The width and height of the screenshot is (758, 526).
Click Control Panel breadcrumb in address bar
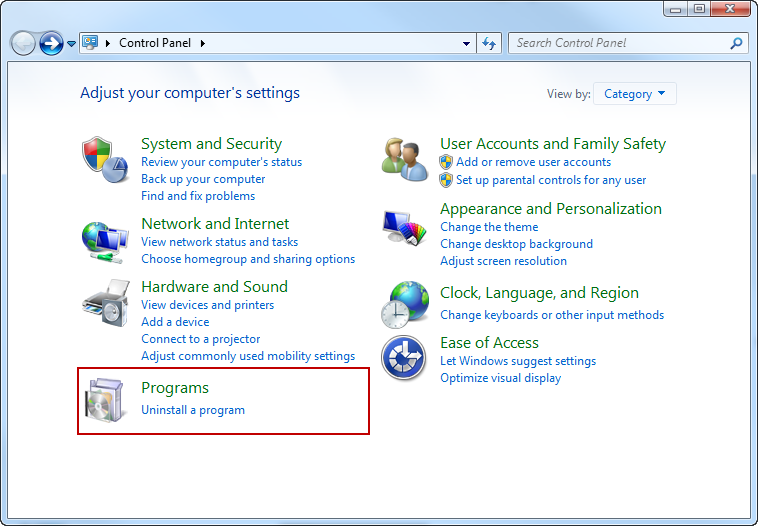click(155, 43)
